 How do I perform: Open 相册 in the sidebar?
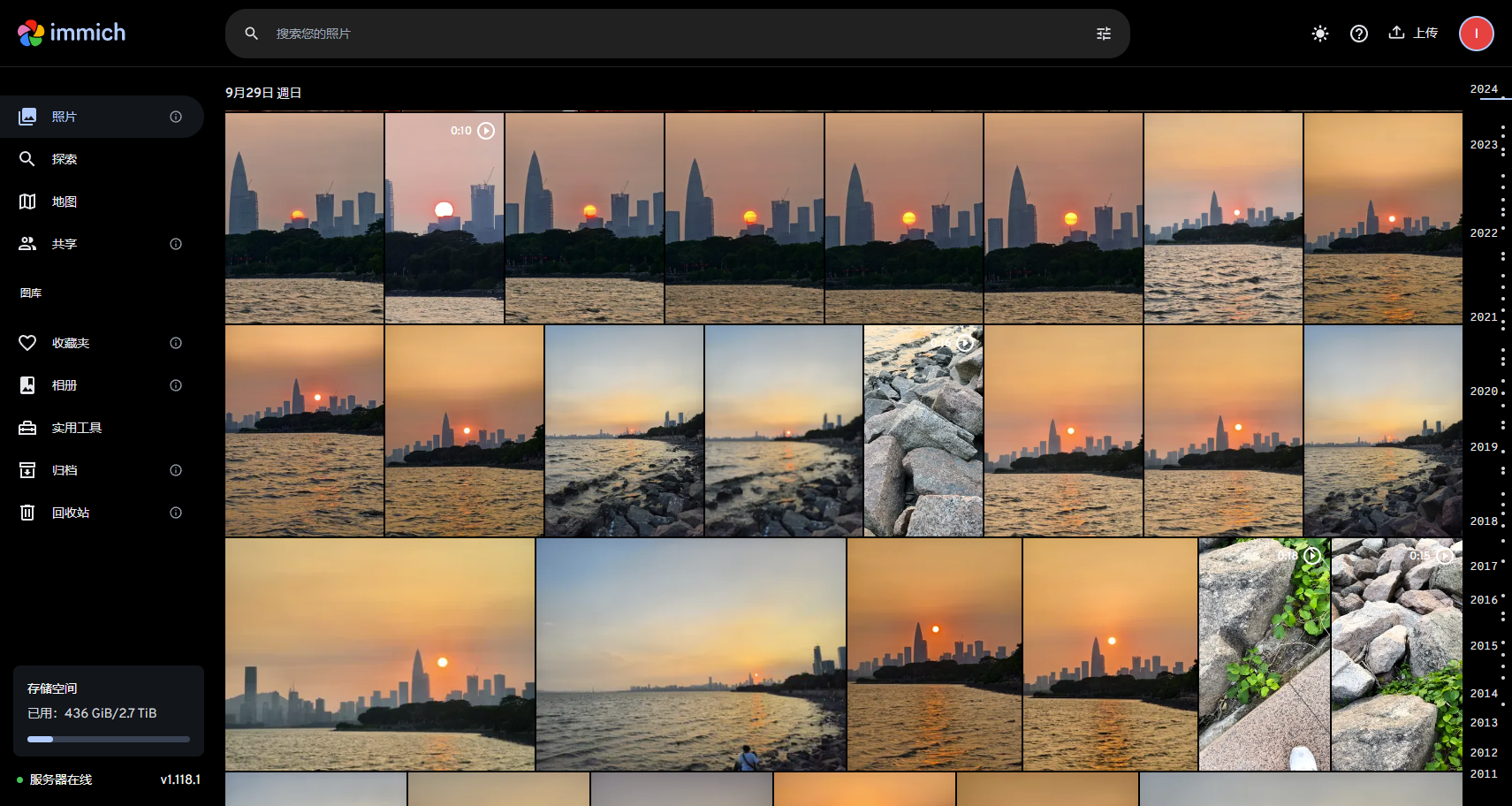[x=102, y=385]
